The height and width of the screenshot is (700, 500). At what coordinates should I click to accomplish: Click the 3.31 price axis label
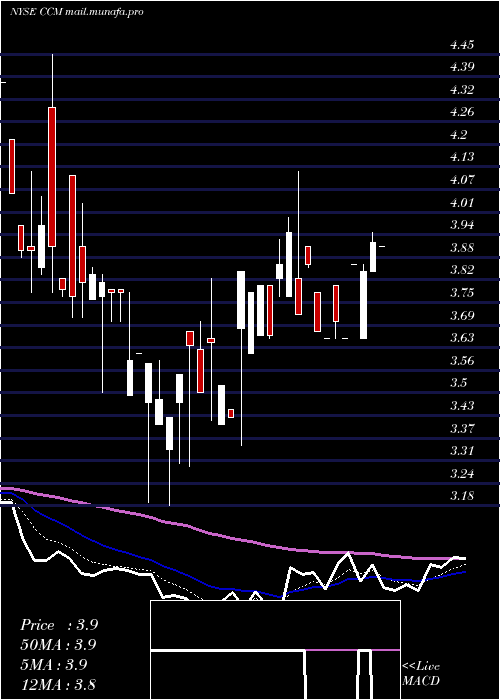point(462,450)
